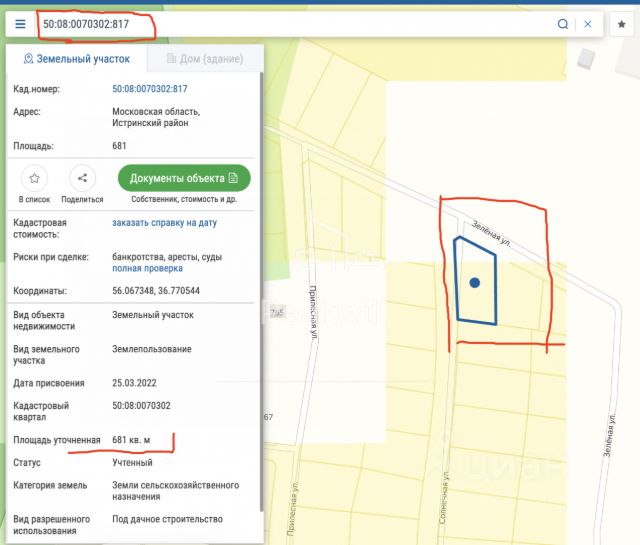The image size is (640, 545).
Task: Open favorites star button at top right
Action: coord(622,24)
